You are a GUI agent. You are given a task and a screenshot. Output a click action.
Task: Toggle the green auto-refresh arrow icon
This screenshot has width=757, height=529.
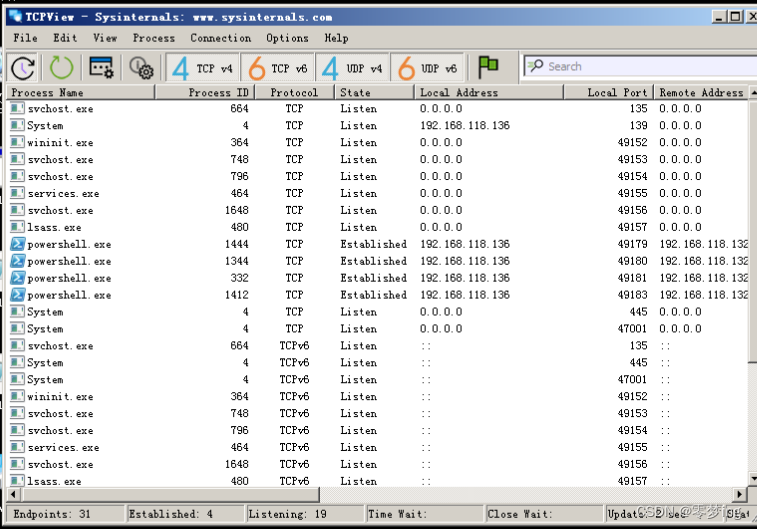pos(61,68)
